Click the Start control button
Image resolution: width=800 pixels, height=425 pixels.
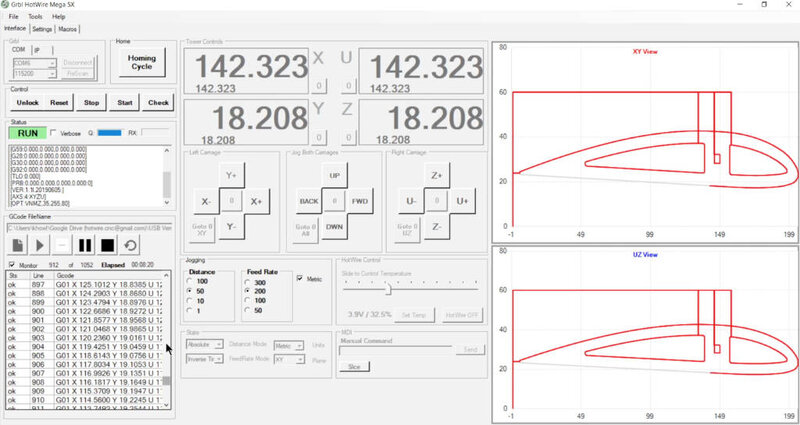(x=124, y=103)
